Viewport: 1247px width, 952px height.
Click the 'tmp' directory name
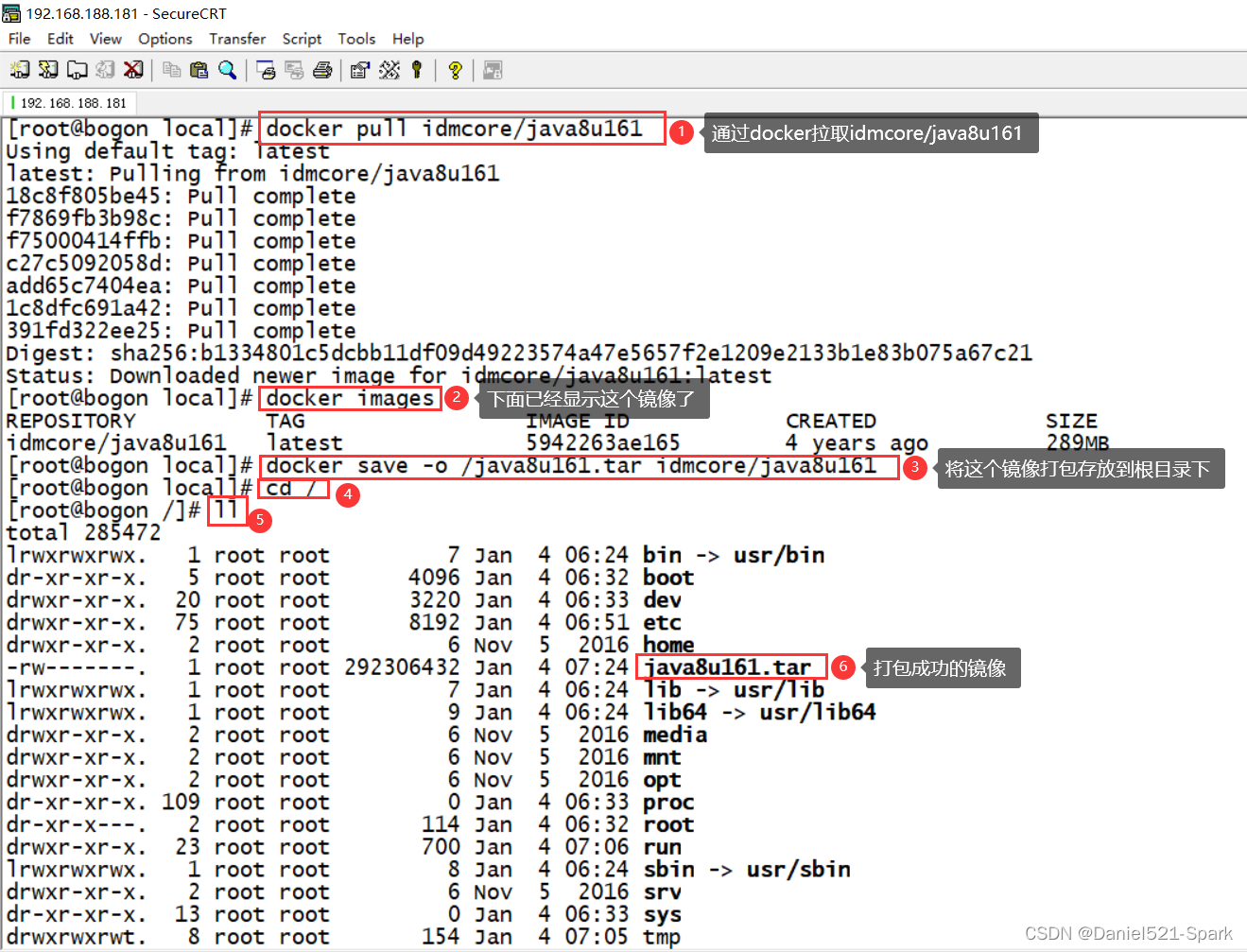[x=662, y=937]
